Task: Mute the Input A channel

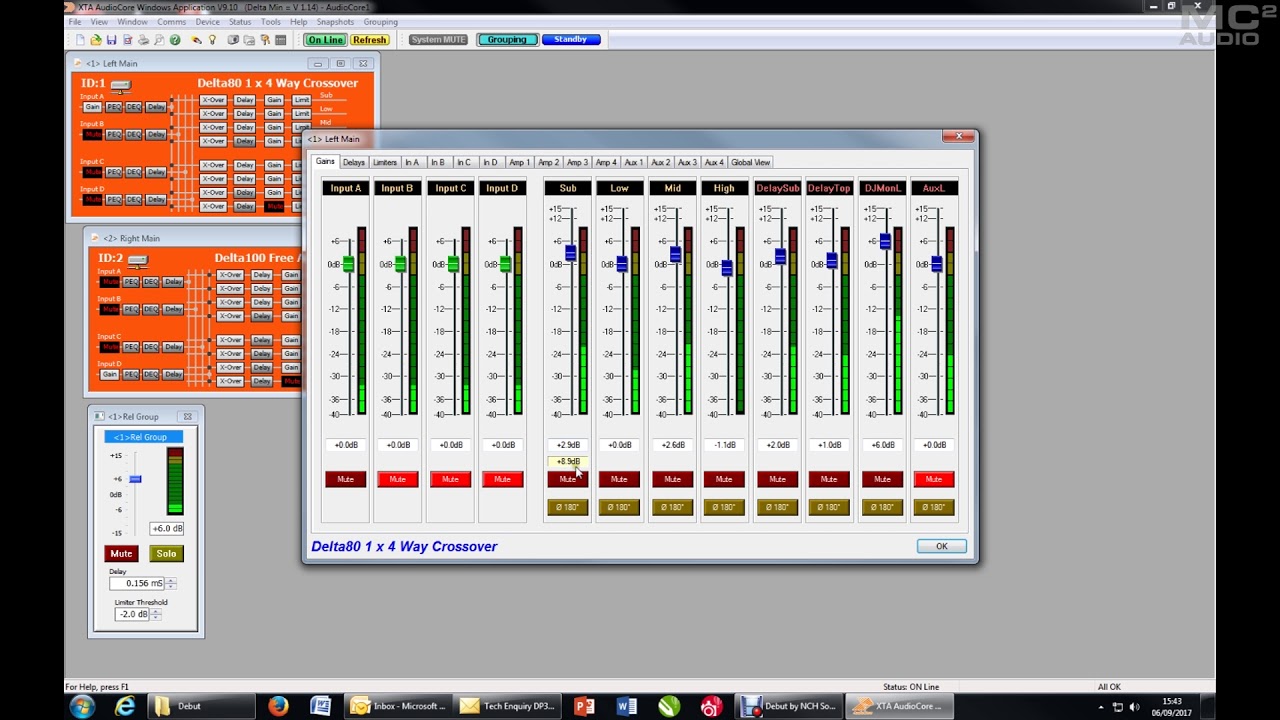Action: 345,480
